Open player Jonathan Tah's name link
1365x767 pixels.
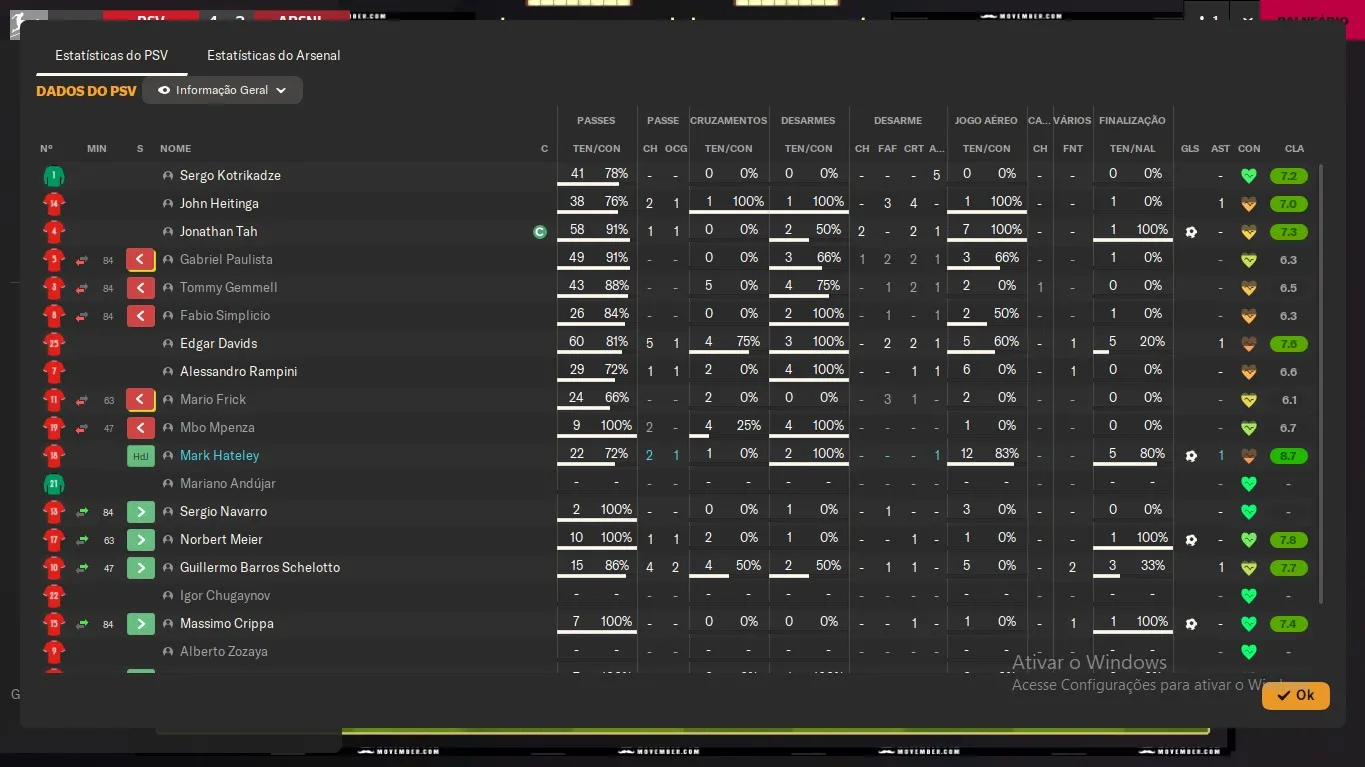[x=218, y=232]
